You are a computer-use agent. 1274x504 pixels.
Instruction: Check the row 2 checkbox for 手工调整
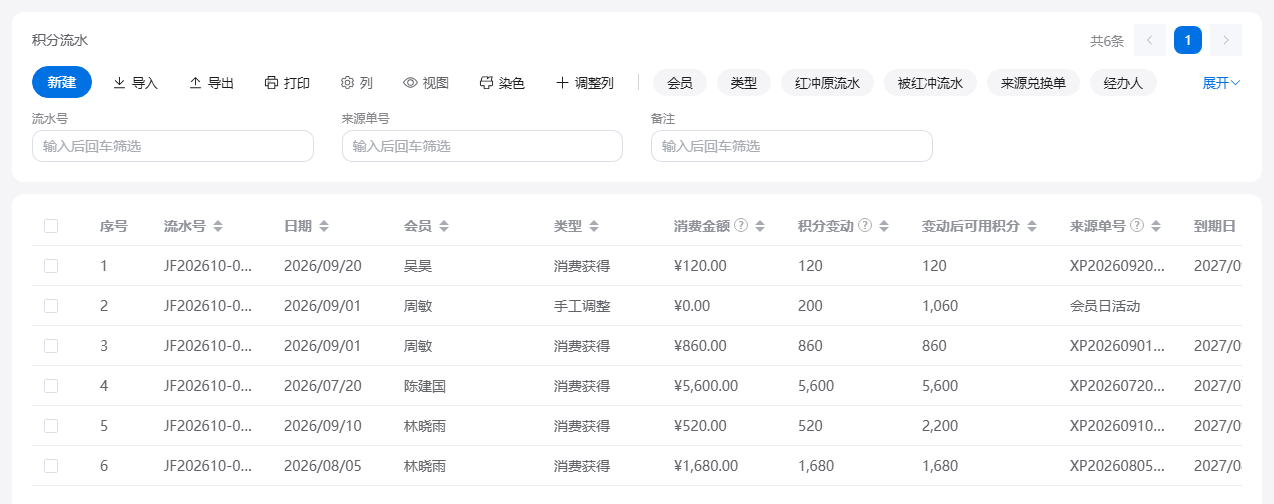[x=51, y=306]
